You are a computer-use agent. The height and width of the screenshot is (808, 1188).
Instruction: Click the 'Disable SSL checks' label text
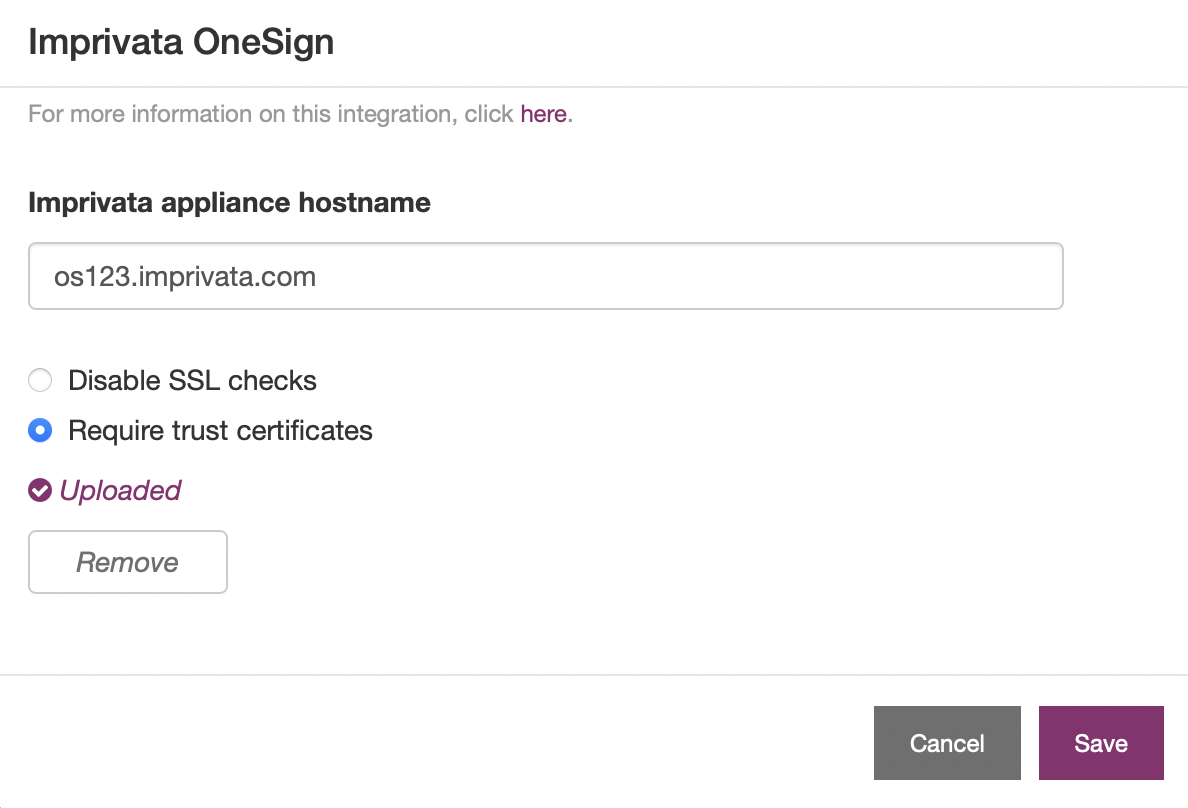point(192,380)
